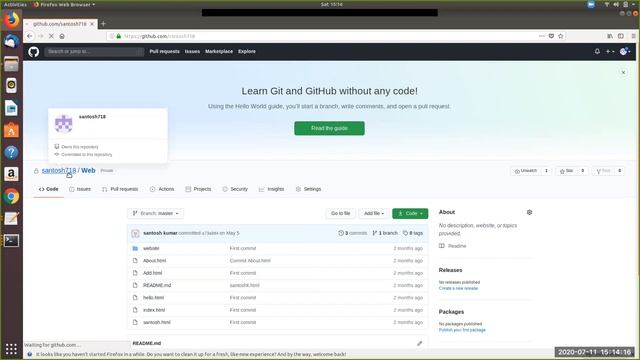Open Pull requests in top navigation
Image resolution: width=640 pixels, height=360 pixels.
pyautogui.click(x=164, y=51)
